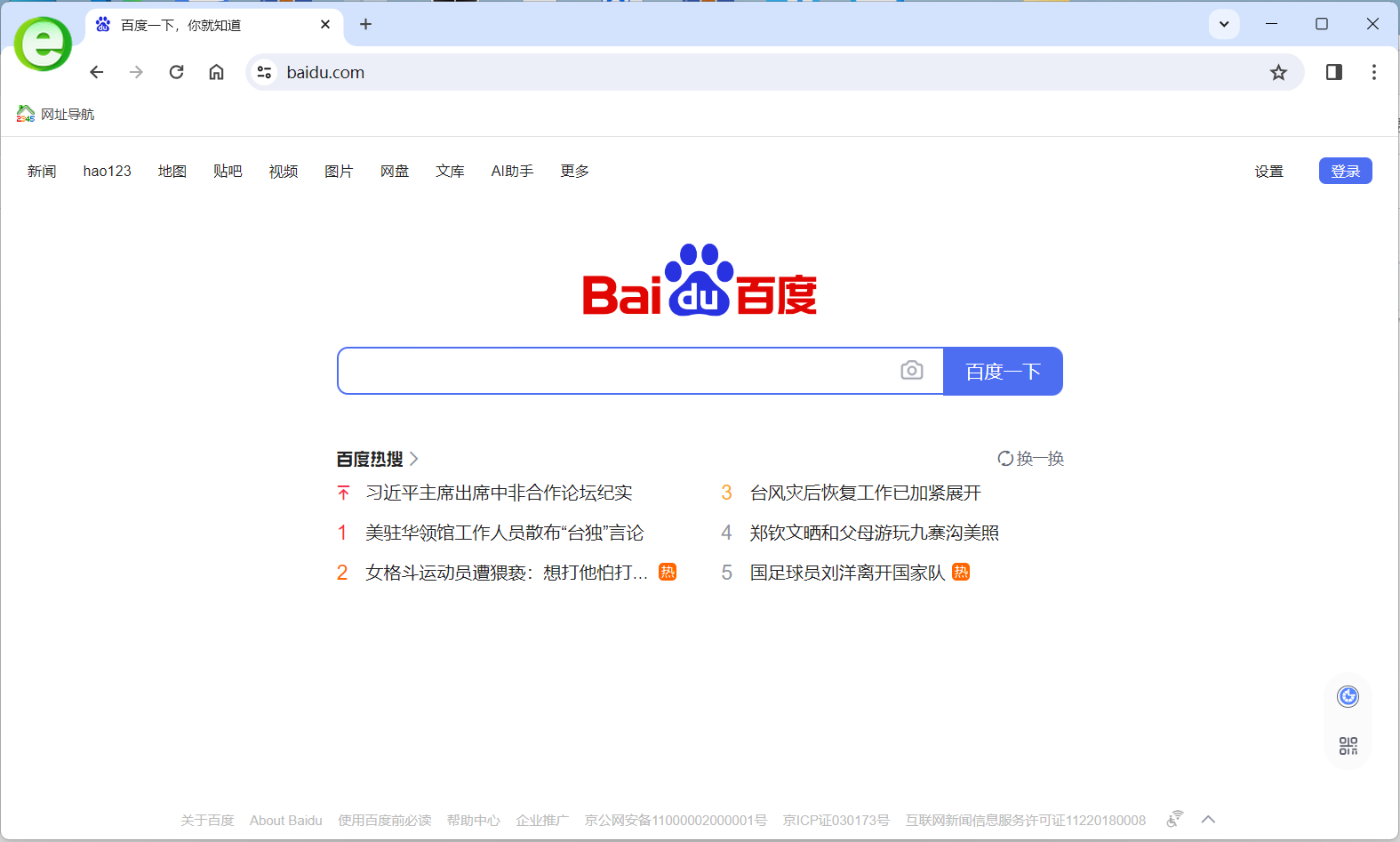
Task: Click the blue AI assistant floating icon
Action: point(1348,696)
